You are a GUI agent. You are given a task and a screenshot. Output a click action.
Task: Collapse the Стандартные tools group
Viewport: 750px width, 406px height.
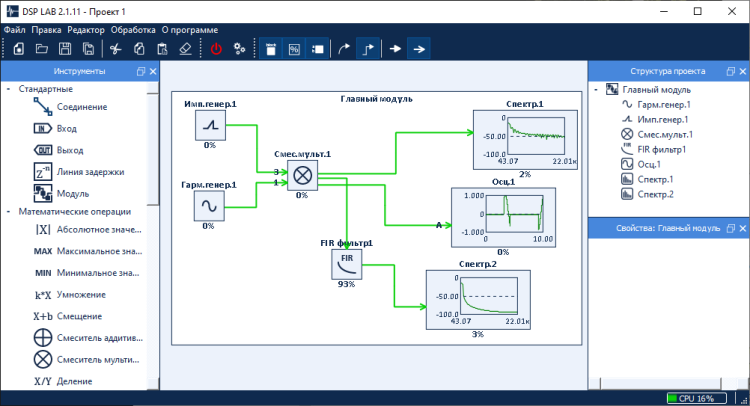click(x=9, y=90)
